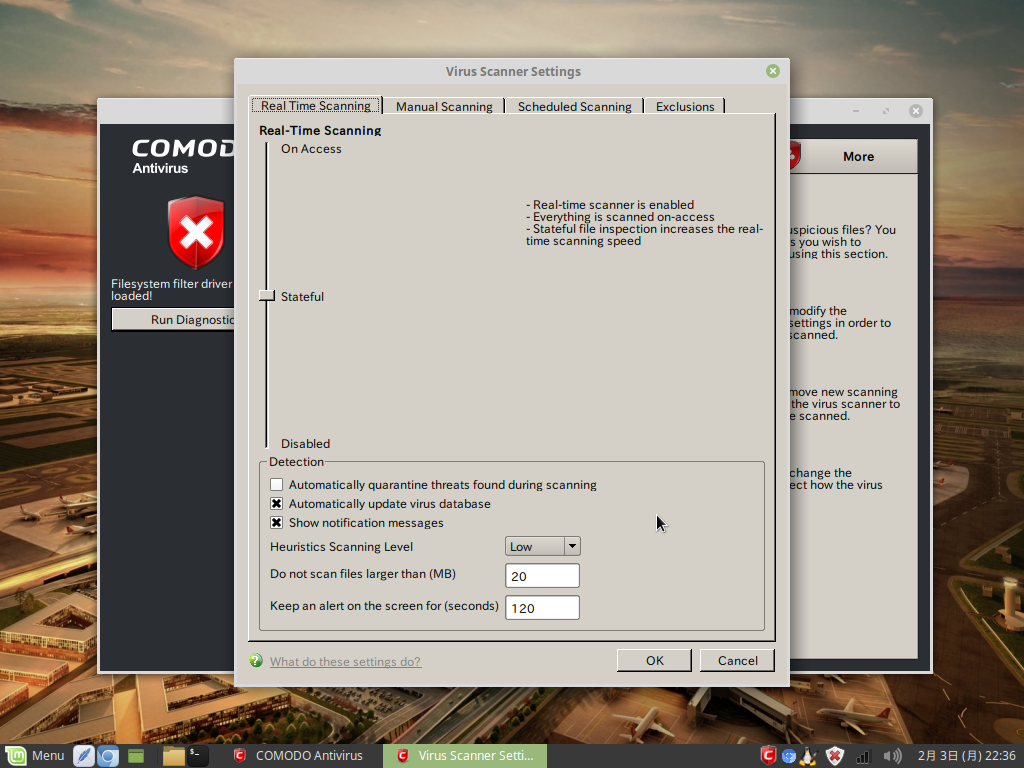Click the green show-desktop panel icon
Viewport: 1024px width, 768px height.
[x=136, y=756]
